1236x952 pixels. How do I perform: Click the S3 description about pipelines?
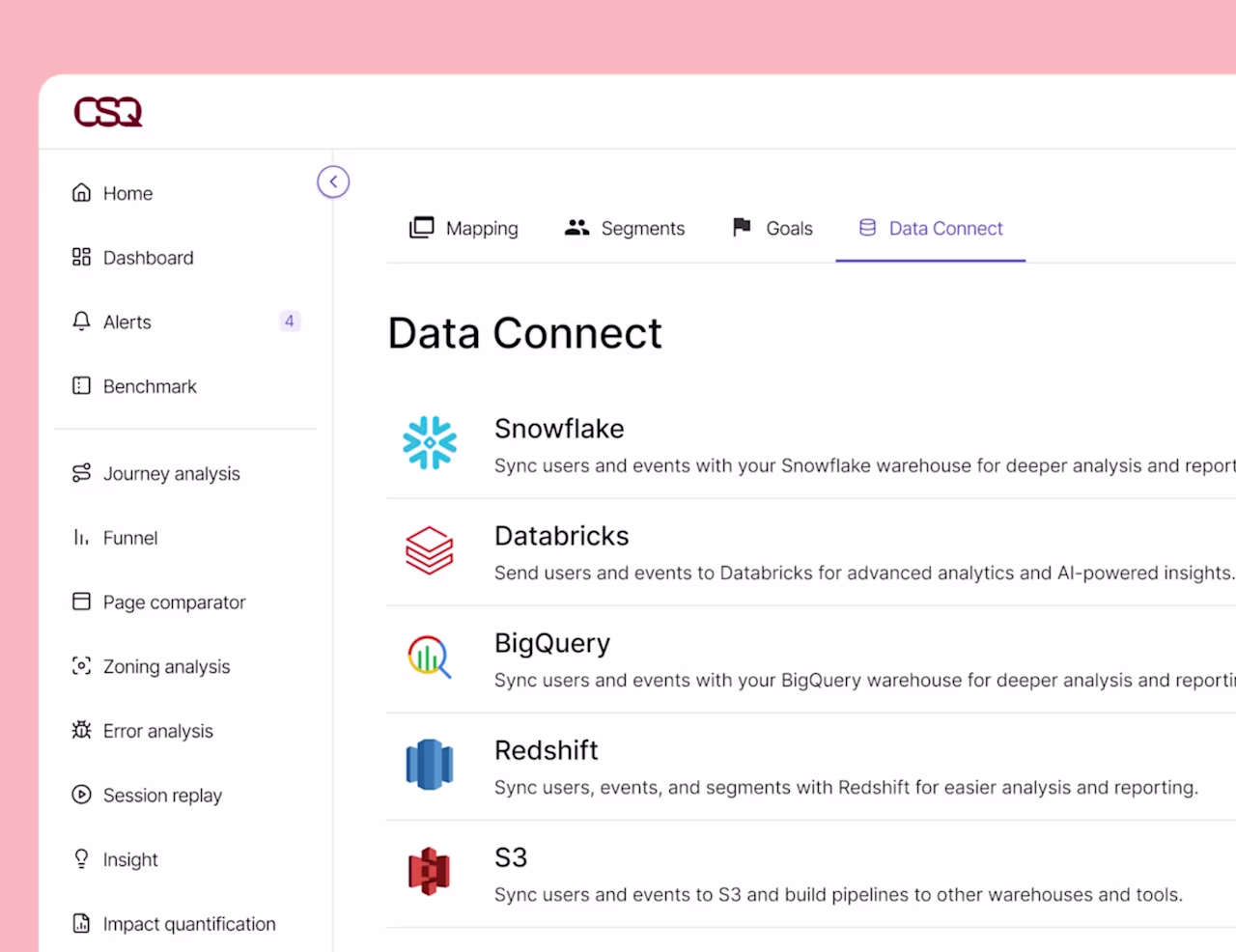838,895
